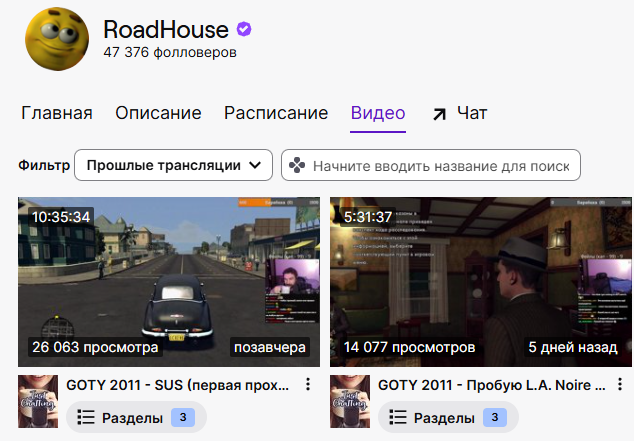This screenshot has width=634, height=441.
Task: Click the game category icon in search field
Action: point(297,165)
